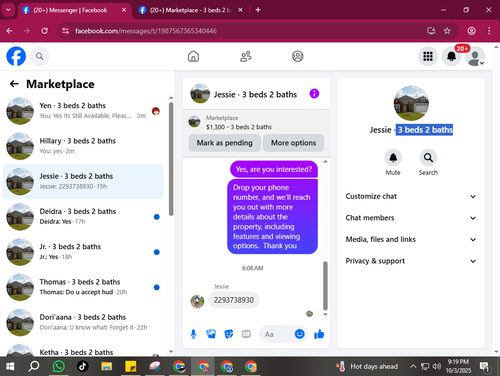Open More options for the listing
Screen dimensions: 500x376
293,143
